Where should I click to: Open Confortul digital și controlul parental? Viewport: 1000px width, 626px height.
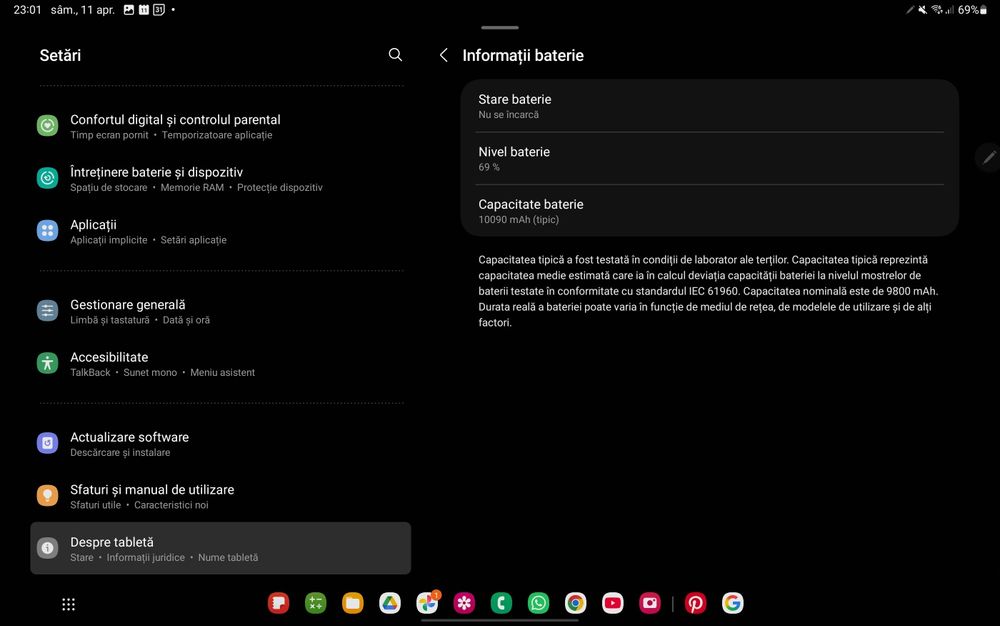point(221,126)
